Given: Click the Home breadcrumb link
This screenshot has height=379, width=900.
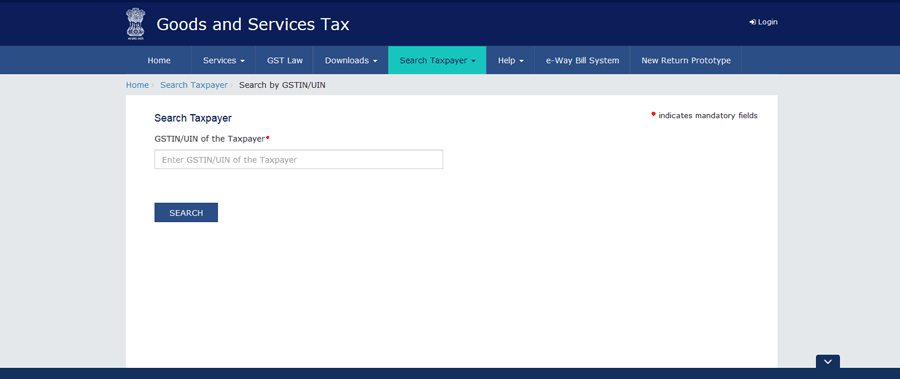Looking at the screenshot, I should [137, 85].
